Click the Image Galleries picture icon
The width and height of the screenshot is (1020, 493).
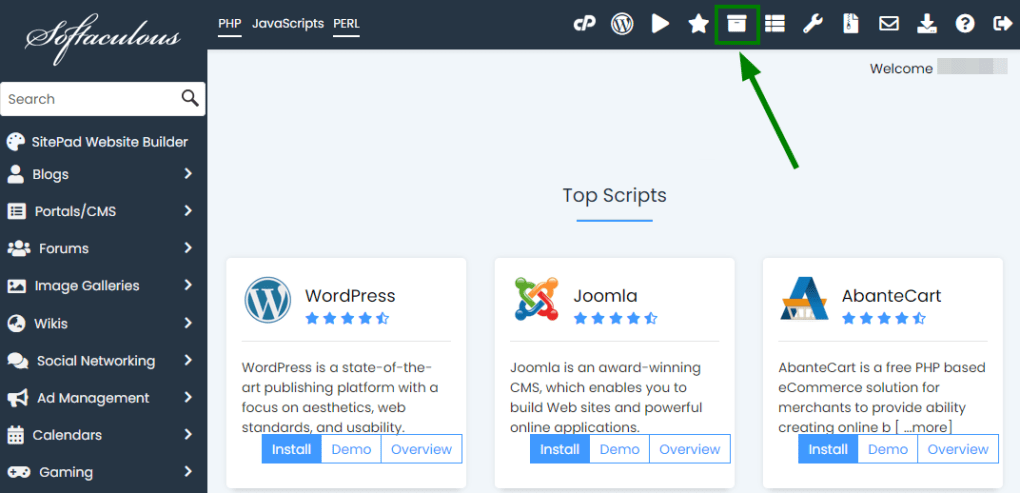16,286
